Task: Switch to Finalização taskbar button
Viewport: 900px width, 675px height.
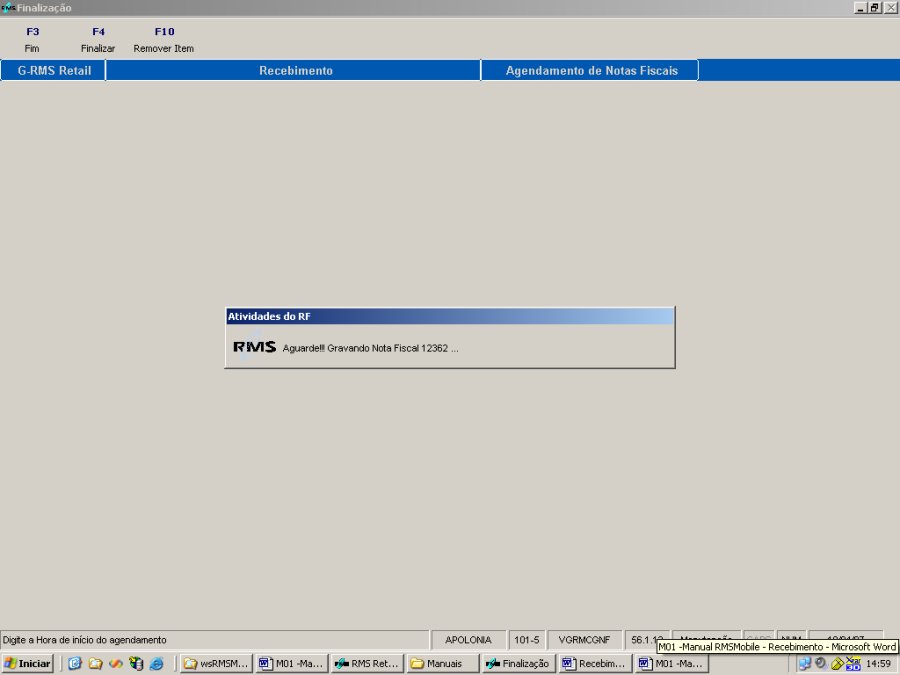Action: tap(519, 664)
